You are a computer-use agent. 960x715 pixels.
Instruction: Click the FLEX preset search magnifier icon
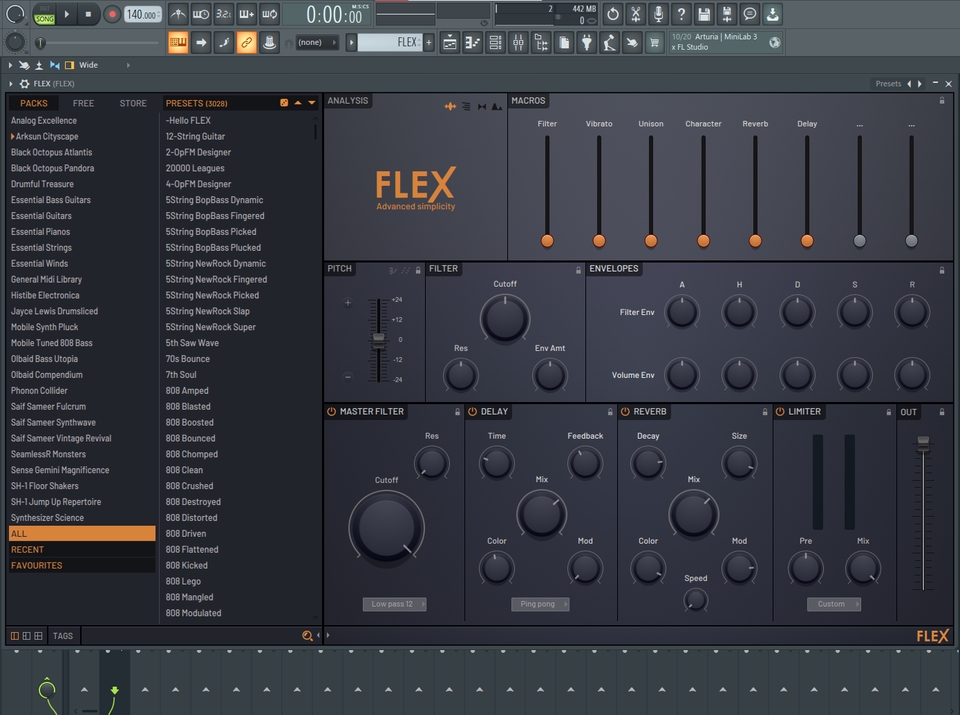tap(307, 635)
